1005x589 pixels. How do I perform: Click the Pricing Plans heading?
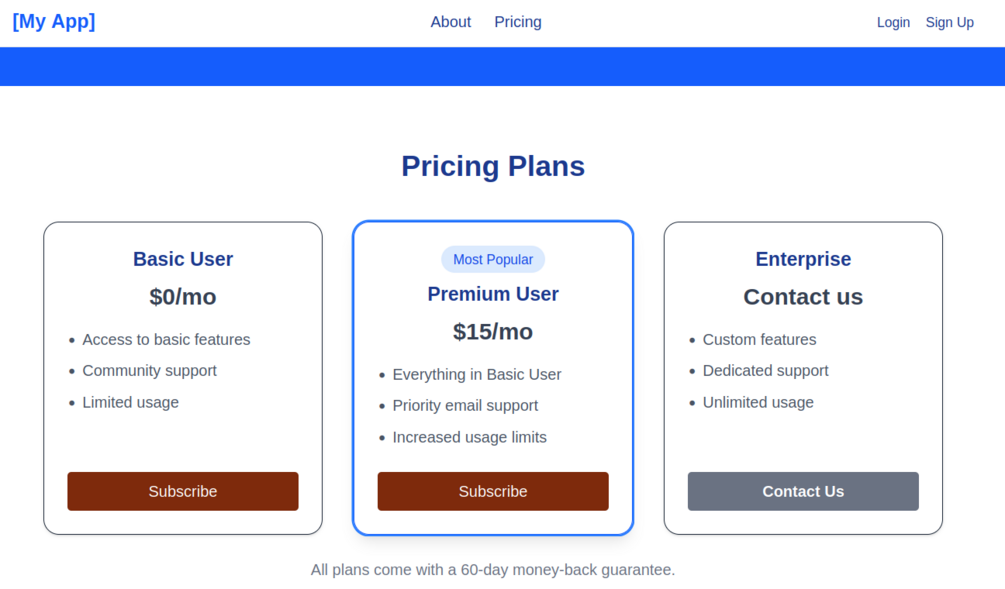[x=493, y=166]
